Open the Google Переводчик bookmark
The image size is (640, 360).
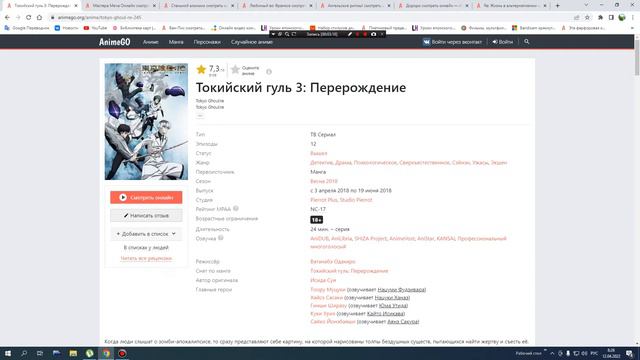coord(27,28)
